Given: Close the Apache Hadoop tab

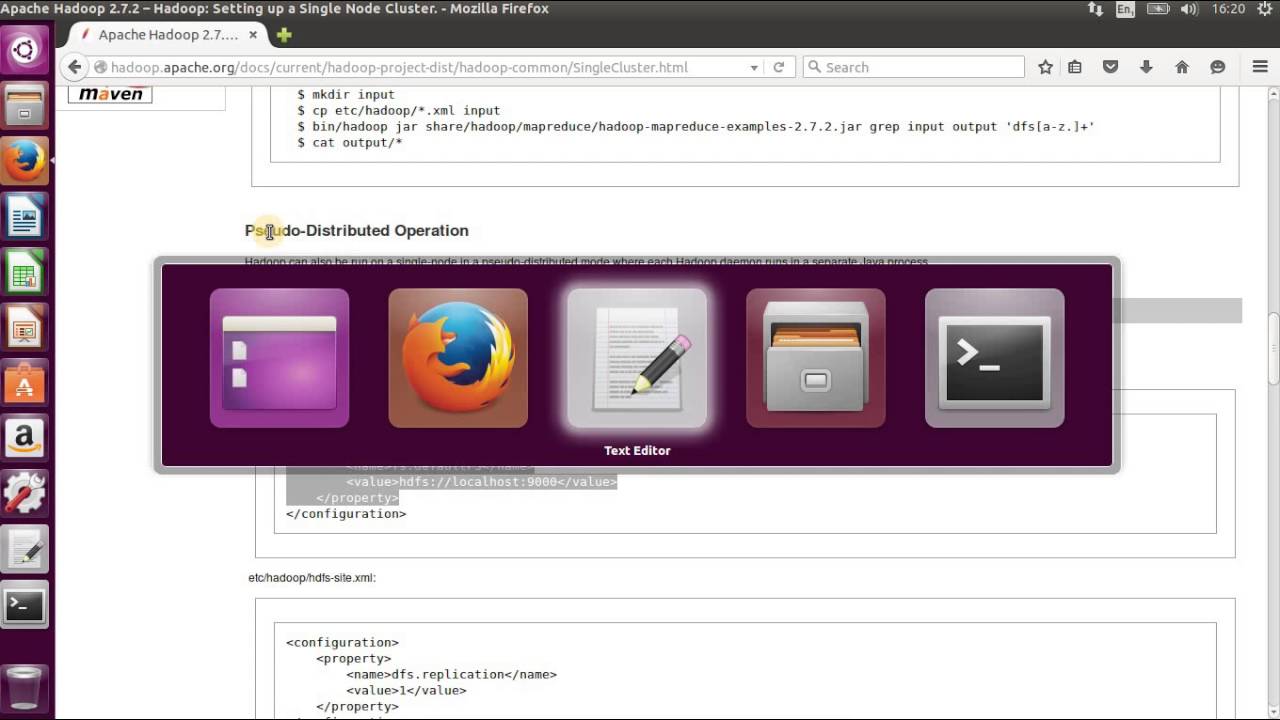Looking at the screenshot, I should [253, 35].
